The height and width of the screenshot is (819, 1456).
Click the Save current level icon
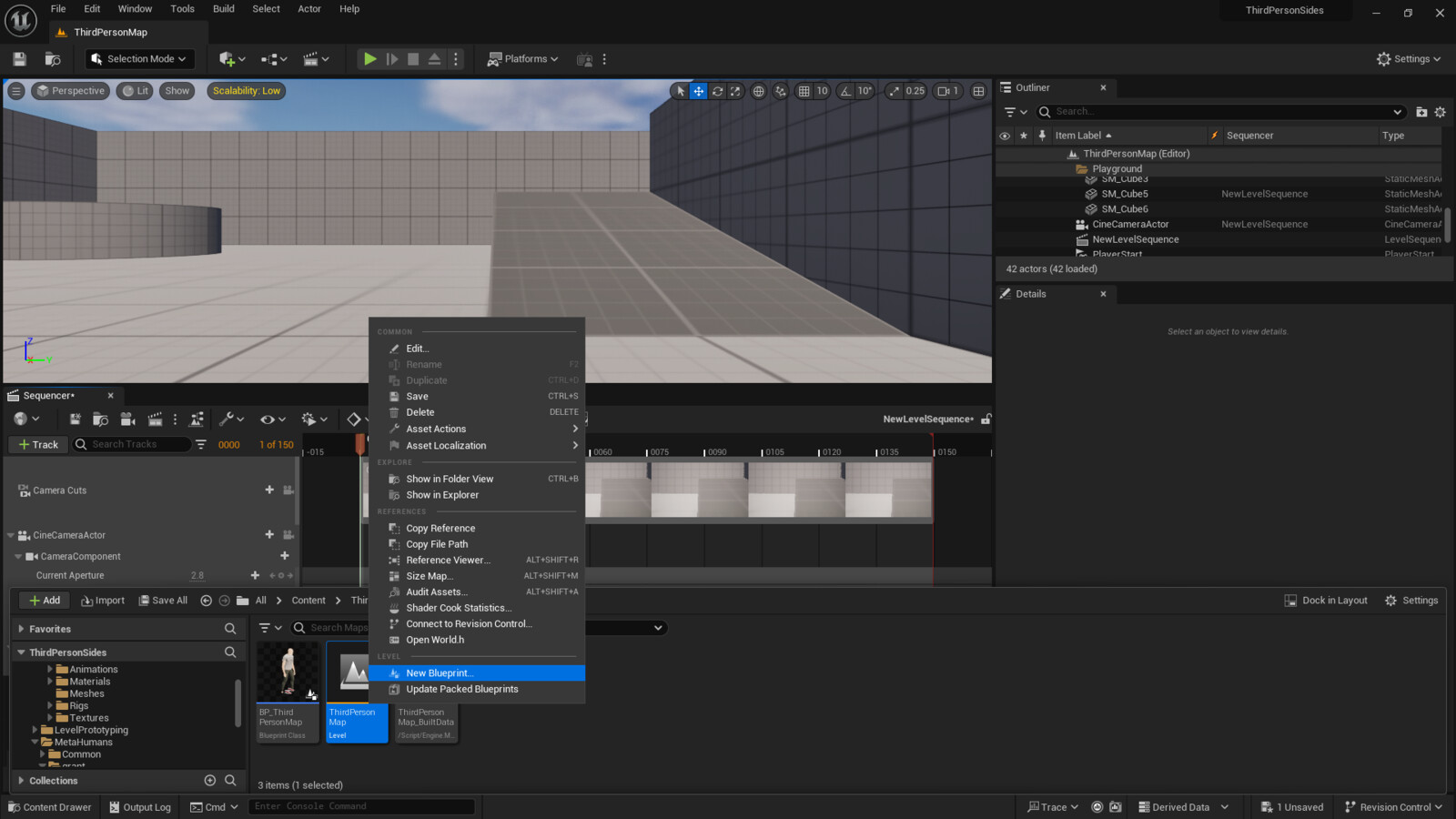coord(19,59)
